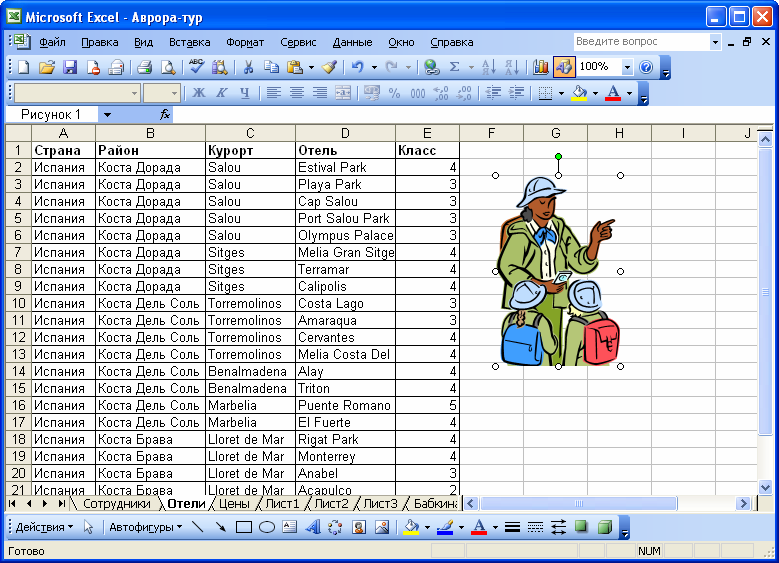The height and width of the screenshot is (563, 779).
Task: Launch the Chart Wizard icon
Action: (x=541, y=67)
